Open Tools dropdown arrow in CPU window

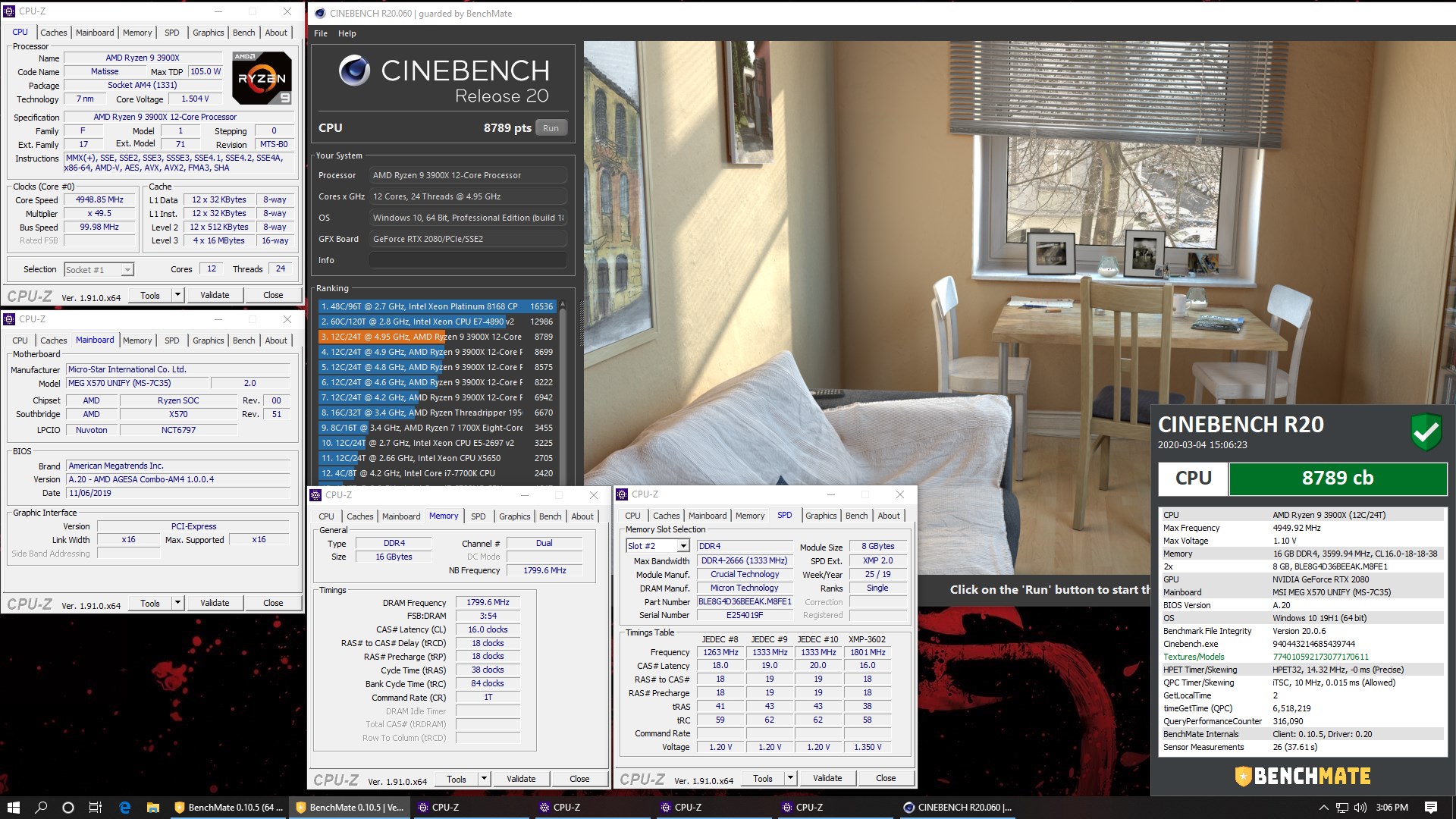(x=177, y=295)
